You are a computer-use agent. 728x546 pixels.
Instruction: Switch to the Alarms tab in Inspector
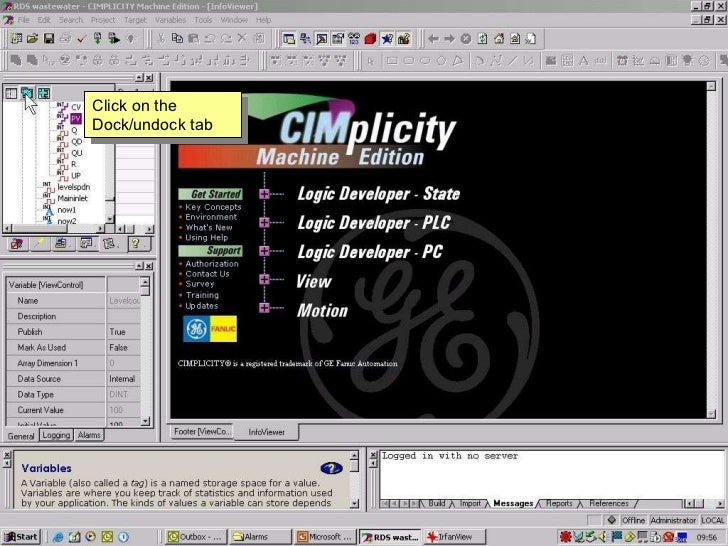pos(89,435)
